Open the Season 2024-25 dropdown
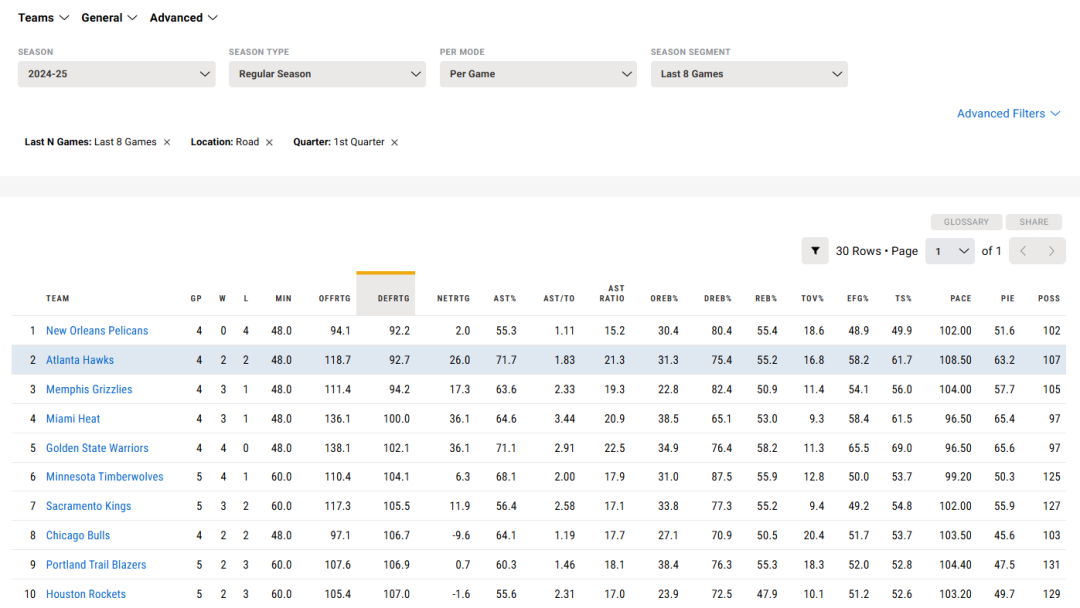The image size is (1080, 608). tap(116, 74)
